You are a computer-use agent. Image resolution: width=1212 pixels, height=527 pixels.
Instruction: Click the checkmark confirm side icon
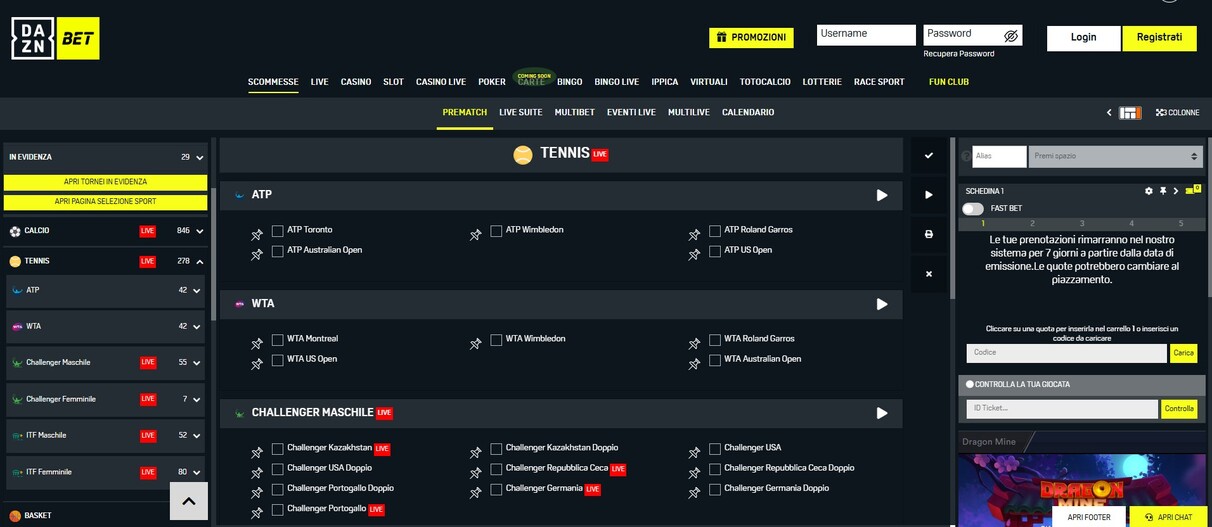point(929,156)
